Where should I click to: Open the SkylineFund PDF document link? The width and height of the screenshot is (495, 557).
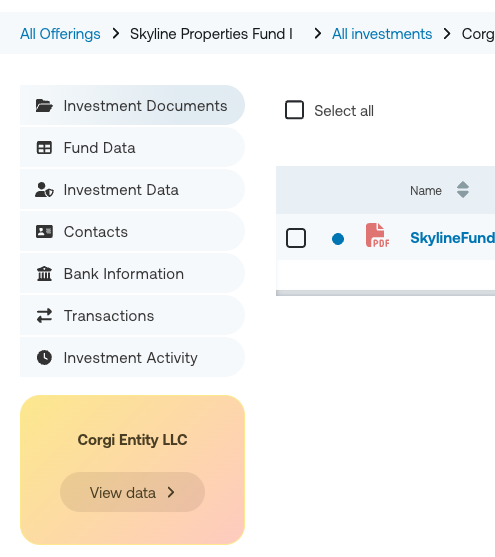(x=452, y=238)
